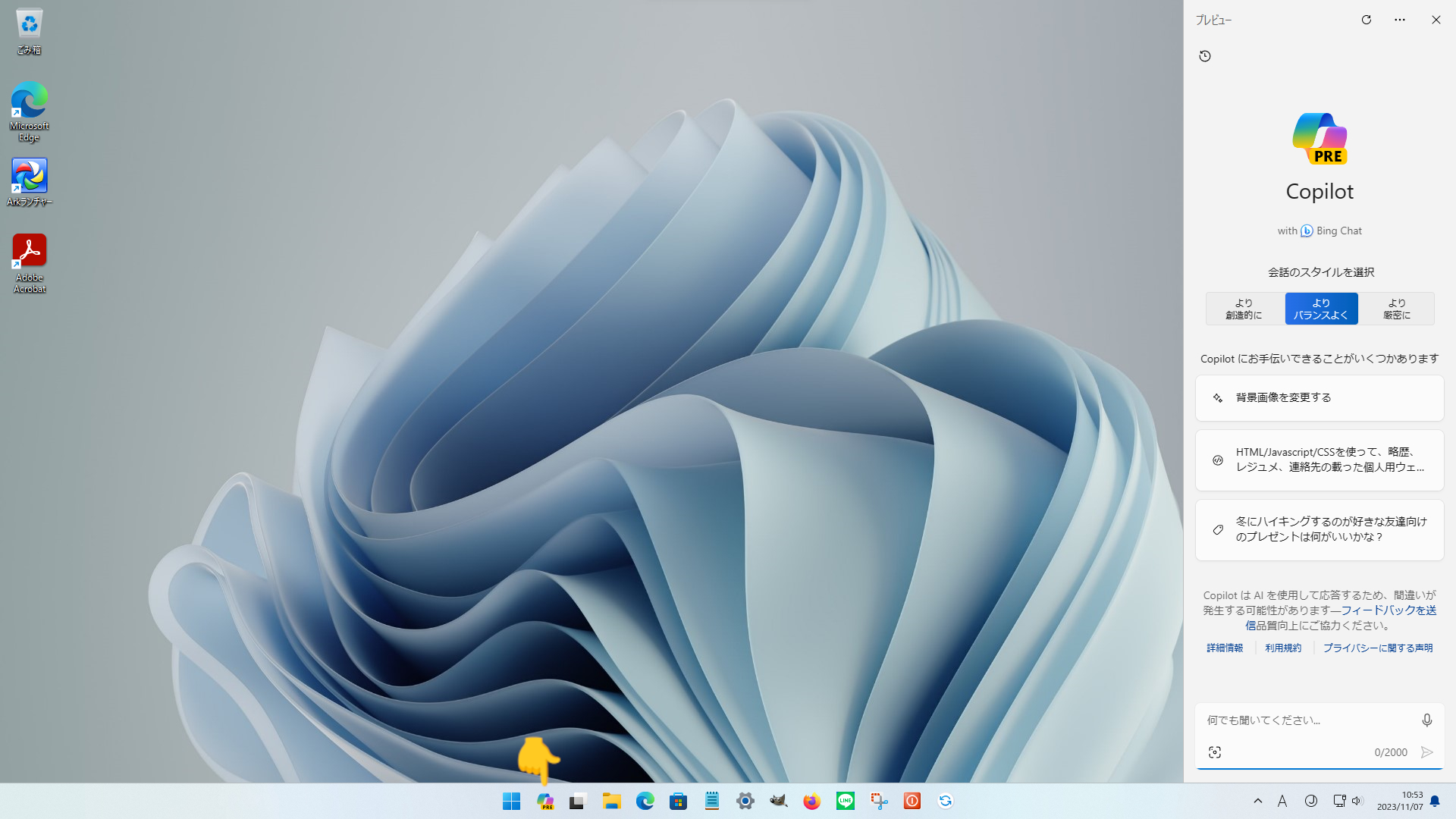Click the Copilot refresh icon

tap(1366, 20)
